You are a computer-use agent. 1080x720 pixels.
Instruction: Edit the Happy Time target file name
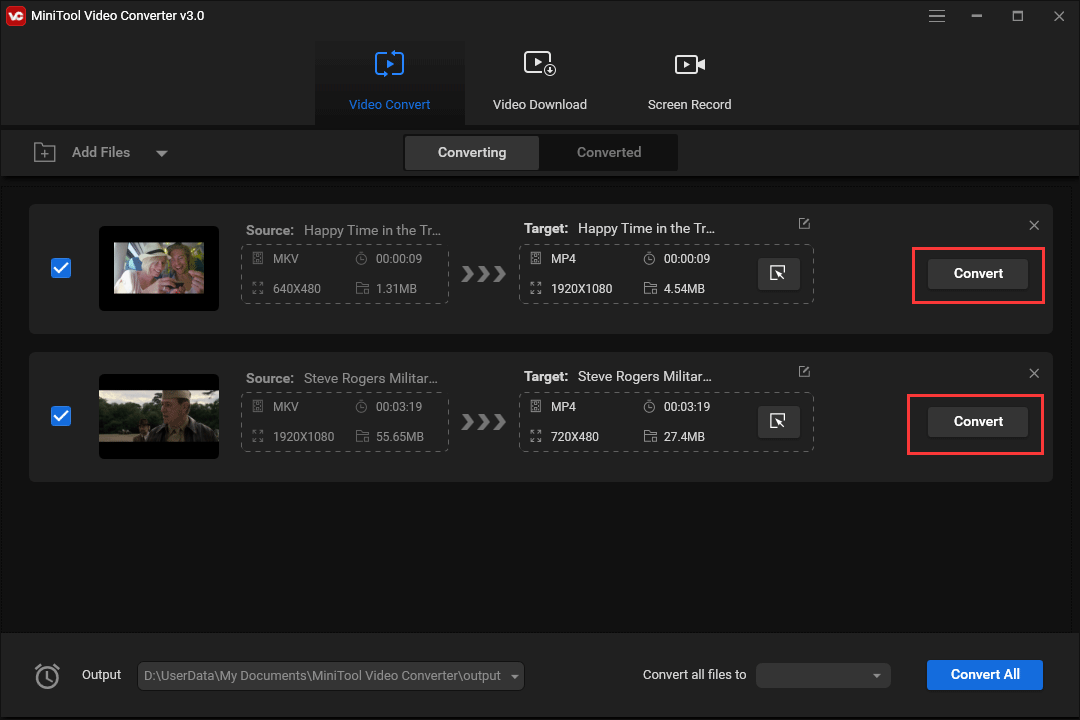pyautogui.click(x=804, y=223)
